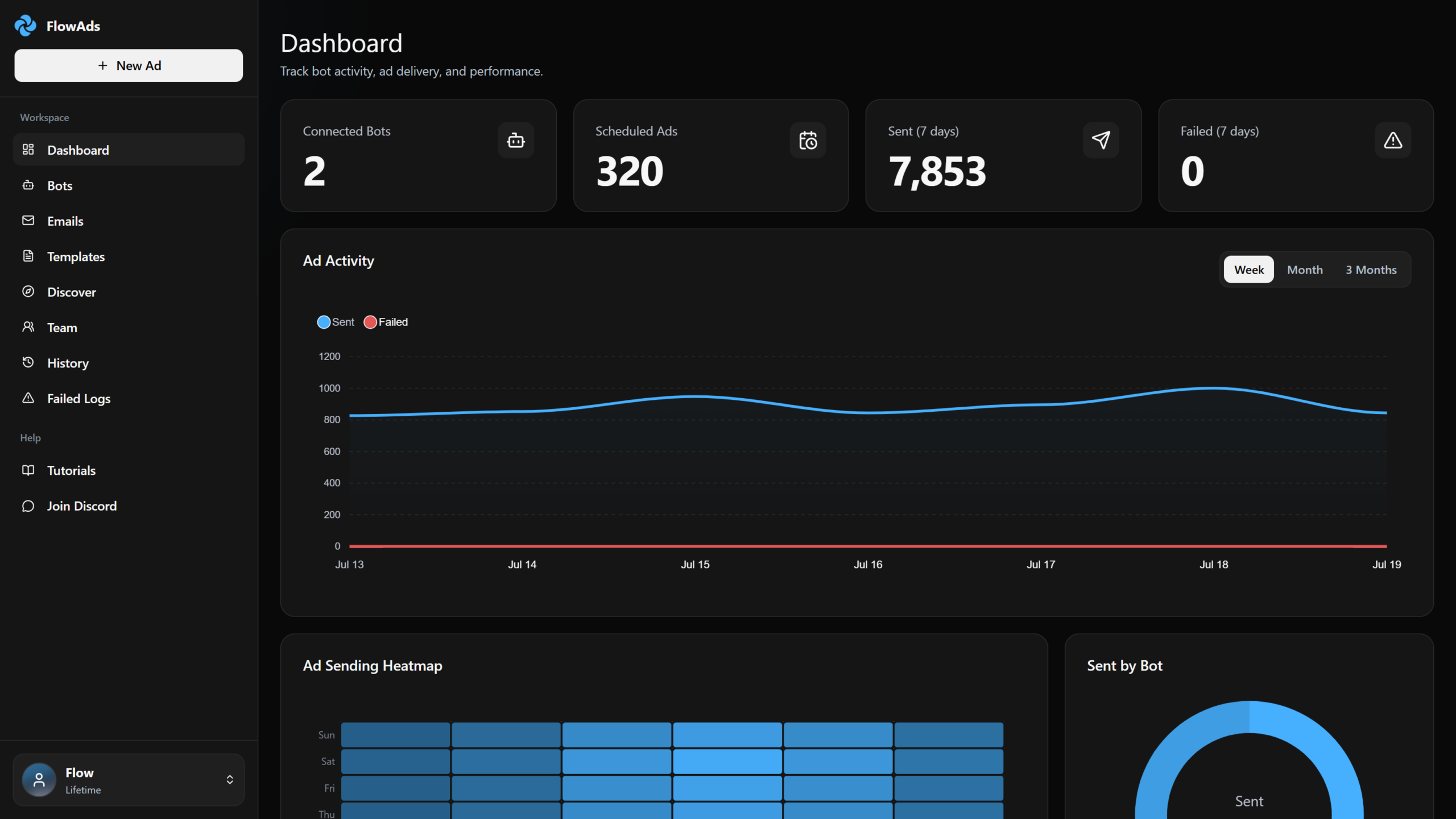
Task: Click the Workspace section label
Action: [44, 117]
